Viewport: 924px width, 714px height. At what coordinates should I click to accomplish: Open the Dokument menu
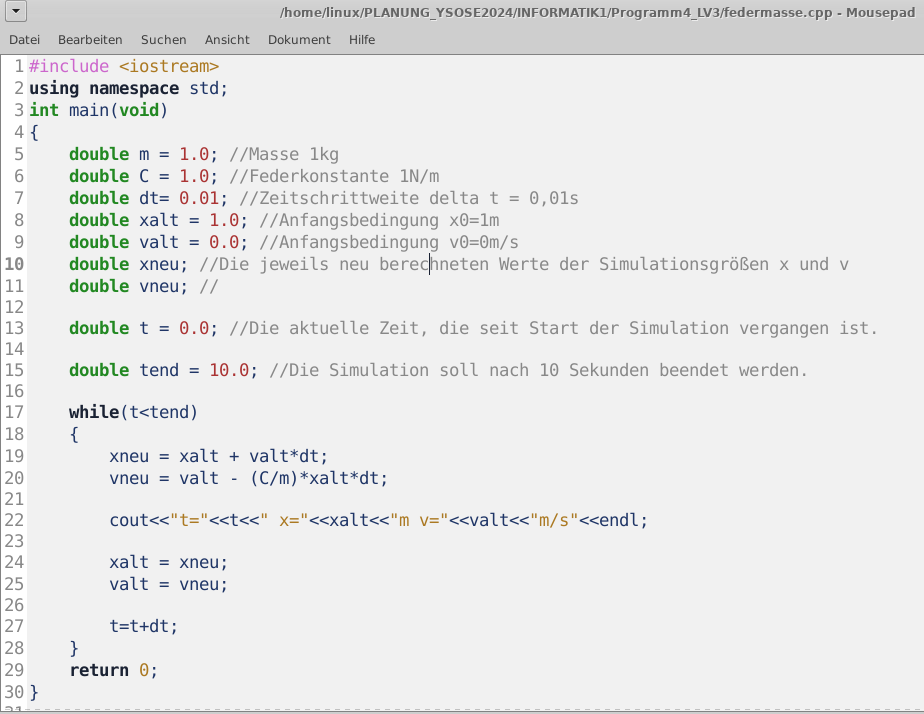click(299, 39)
